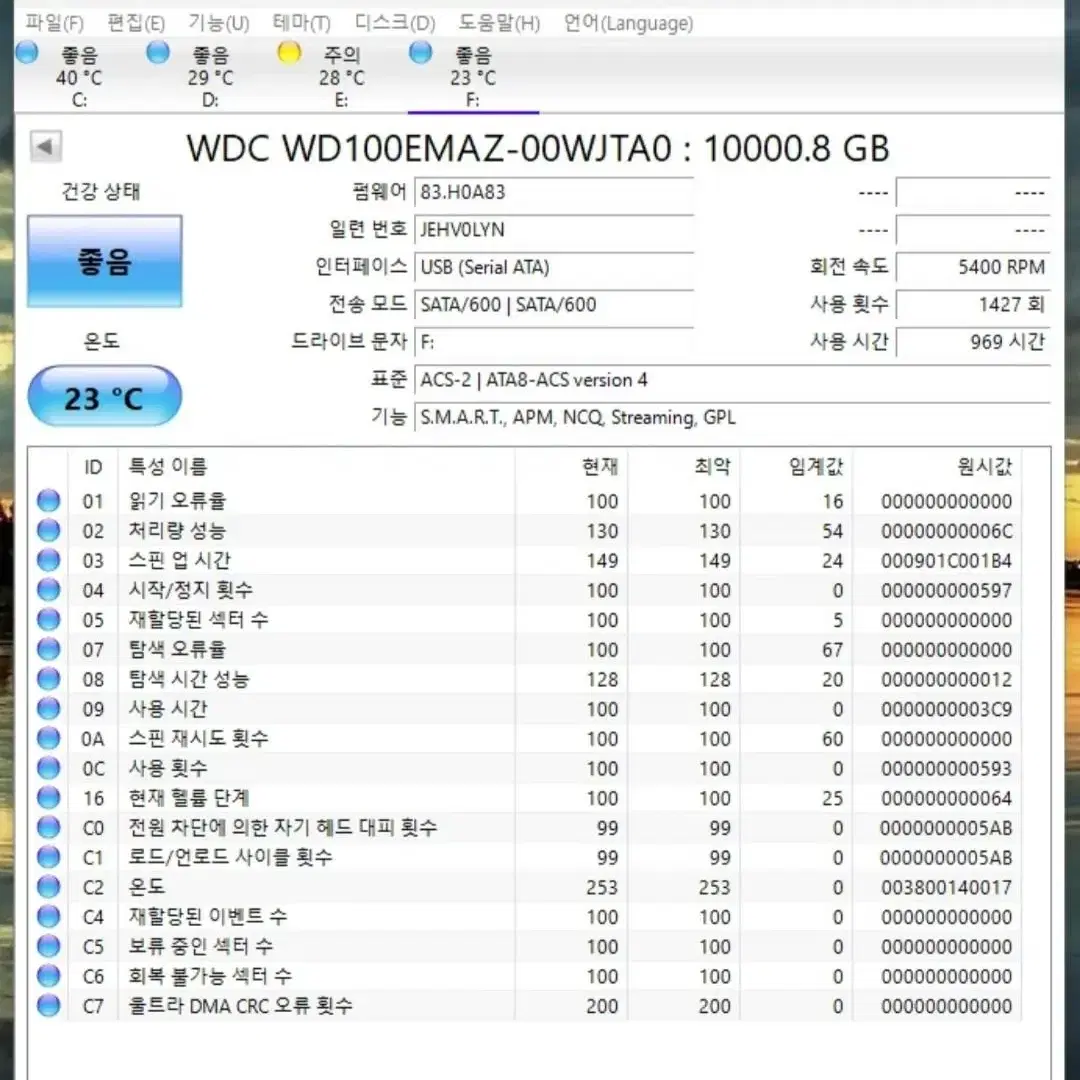The width and height of the screenshot is (1080, 1080).
Task: Click the firmware field 83.H0A83
Action: (x=554, y=191)
